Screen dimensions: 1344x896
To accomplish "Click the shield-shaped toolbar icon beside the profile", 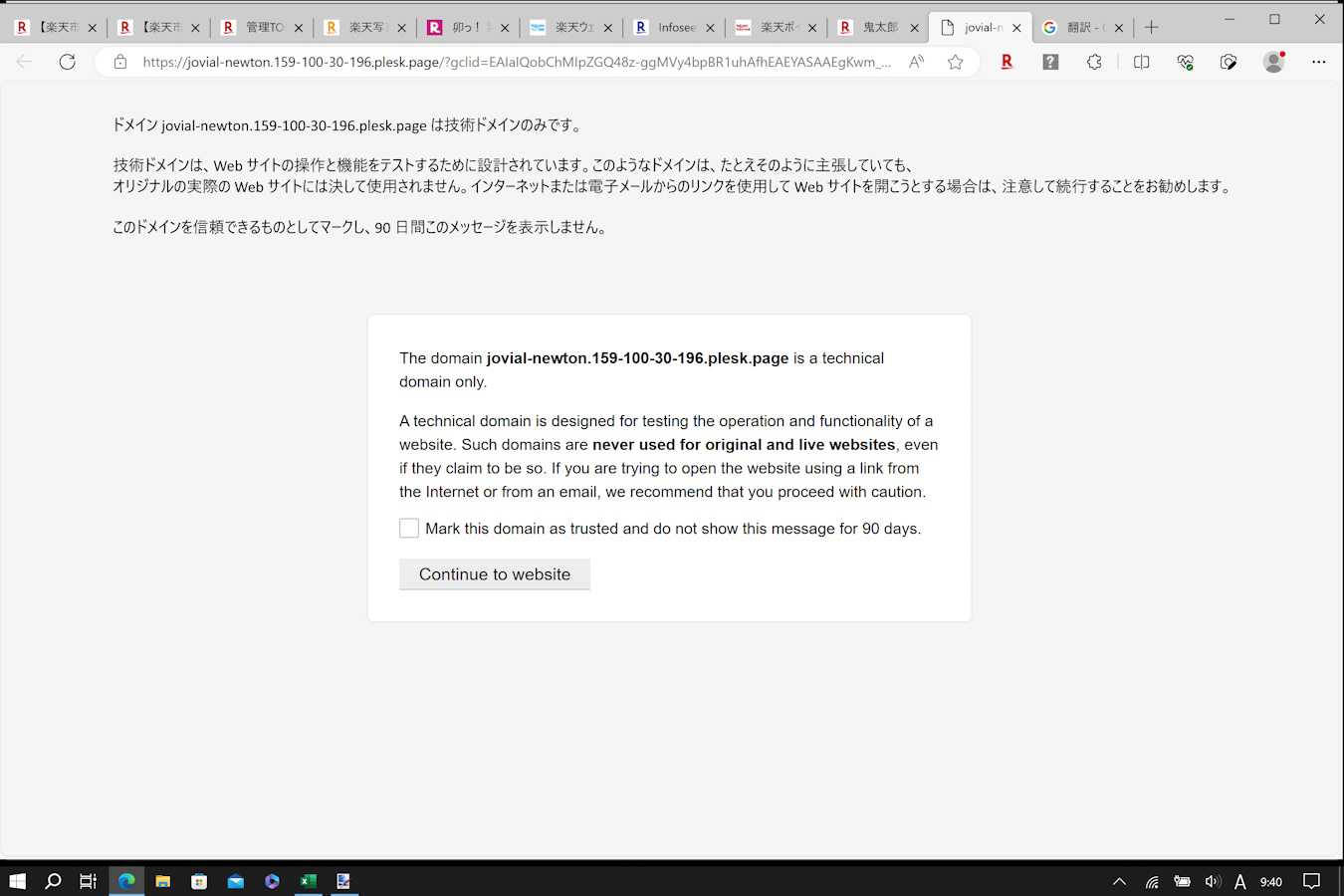I will (1229, 62).
